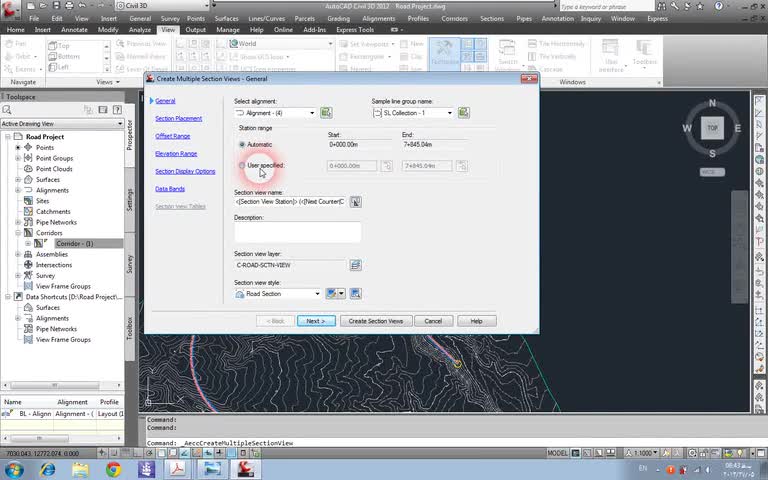
Task: Open the Sections menu
Action: (492, 19)
